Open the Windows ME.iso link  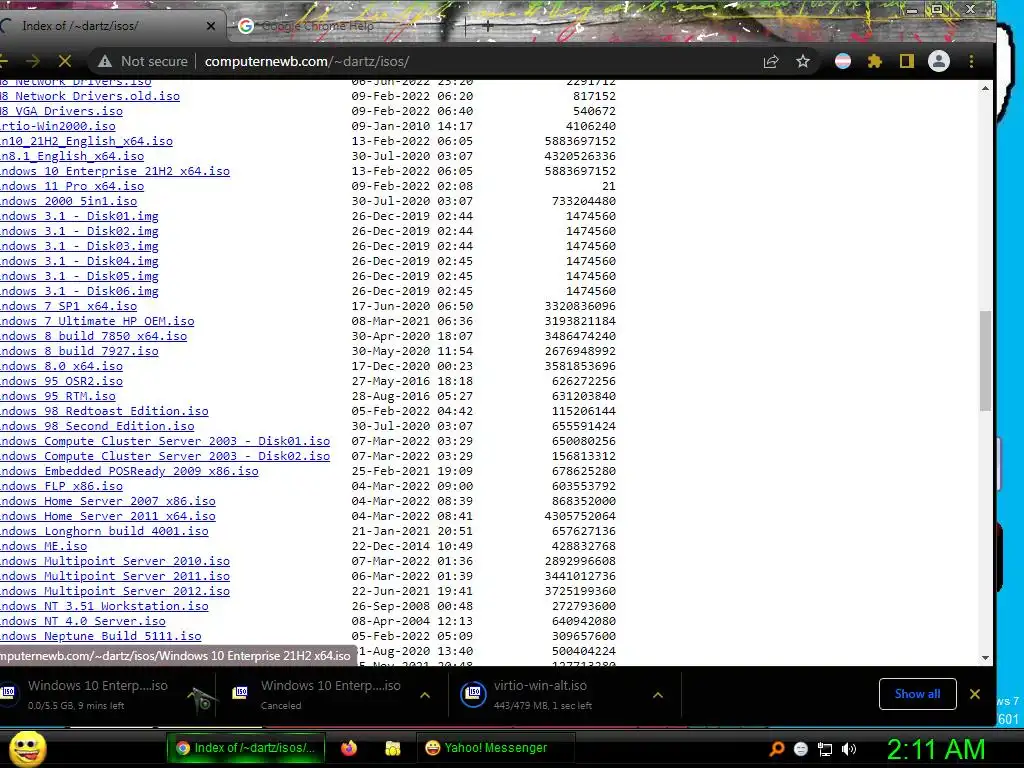coord(44,547)
